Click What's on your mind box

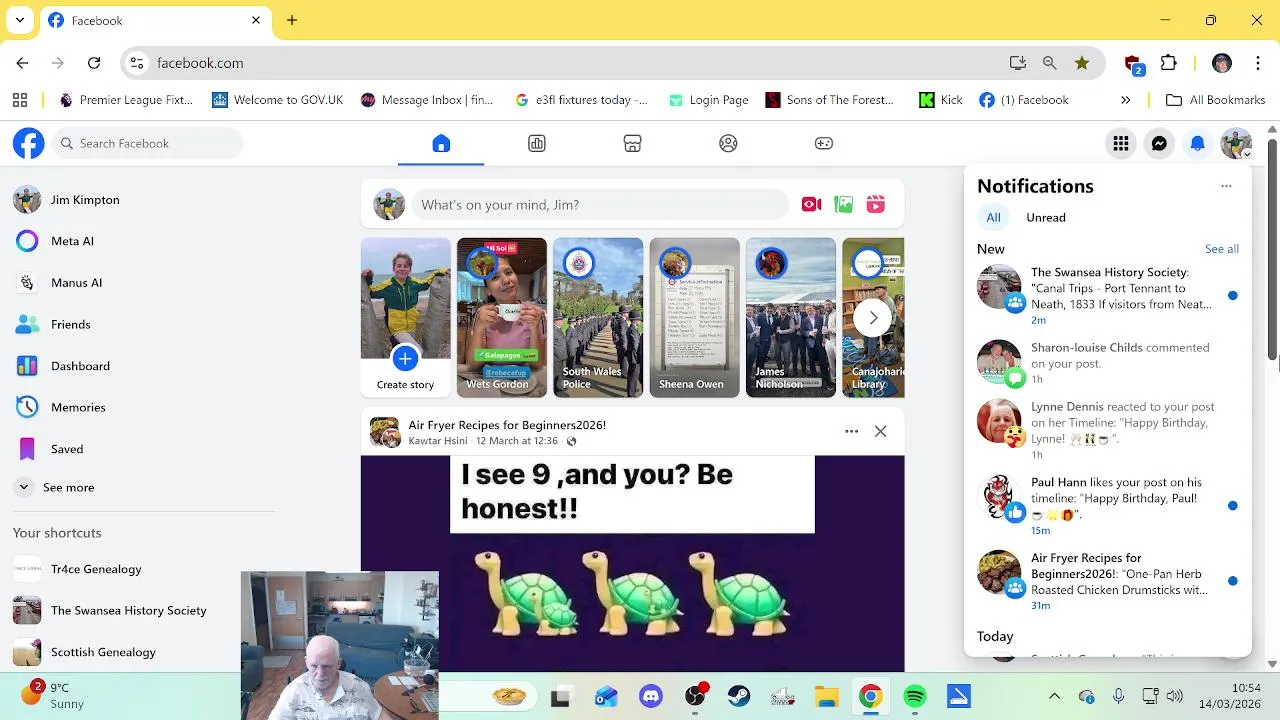coord(600,205)
